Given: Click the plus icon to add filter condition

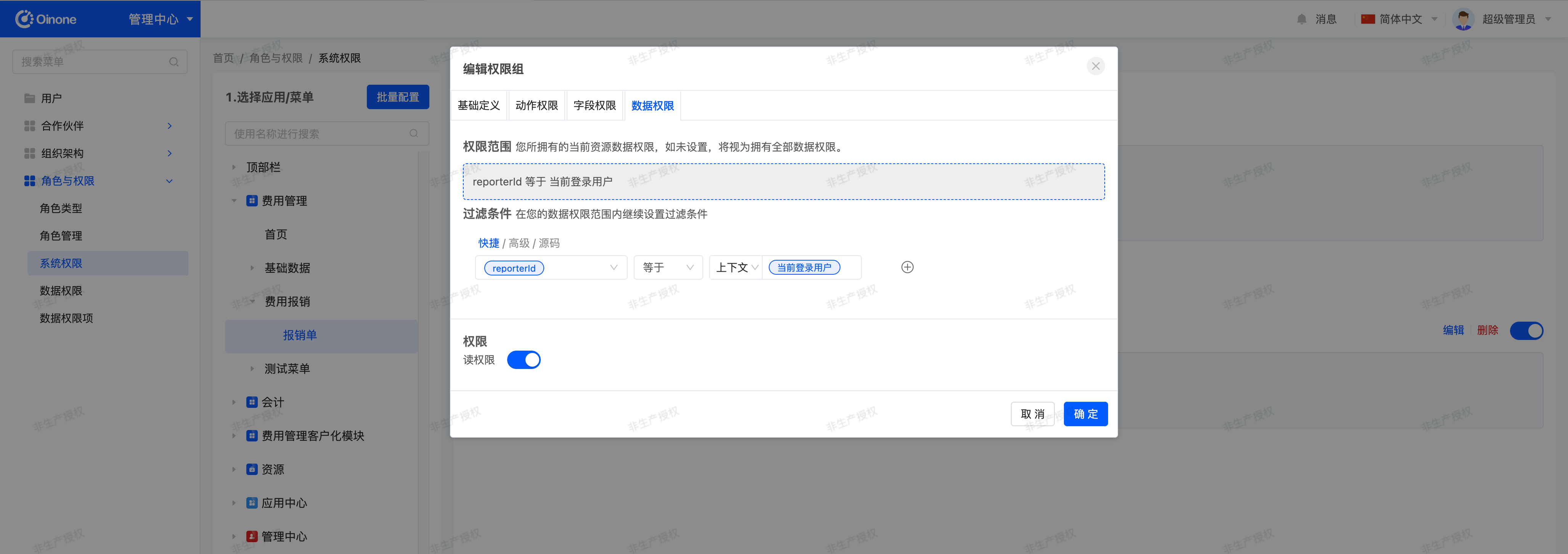Looking at the screenshot, I should point(907,267).
